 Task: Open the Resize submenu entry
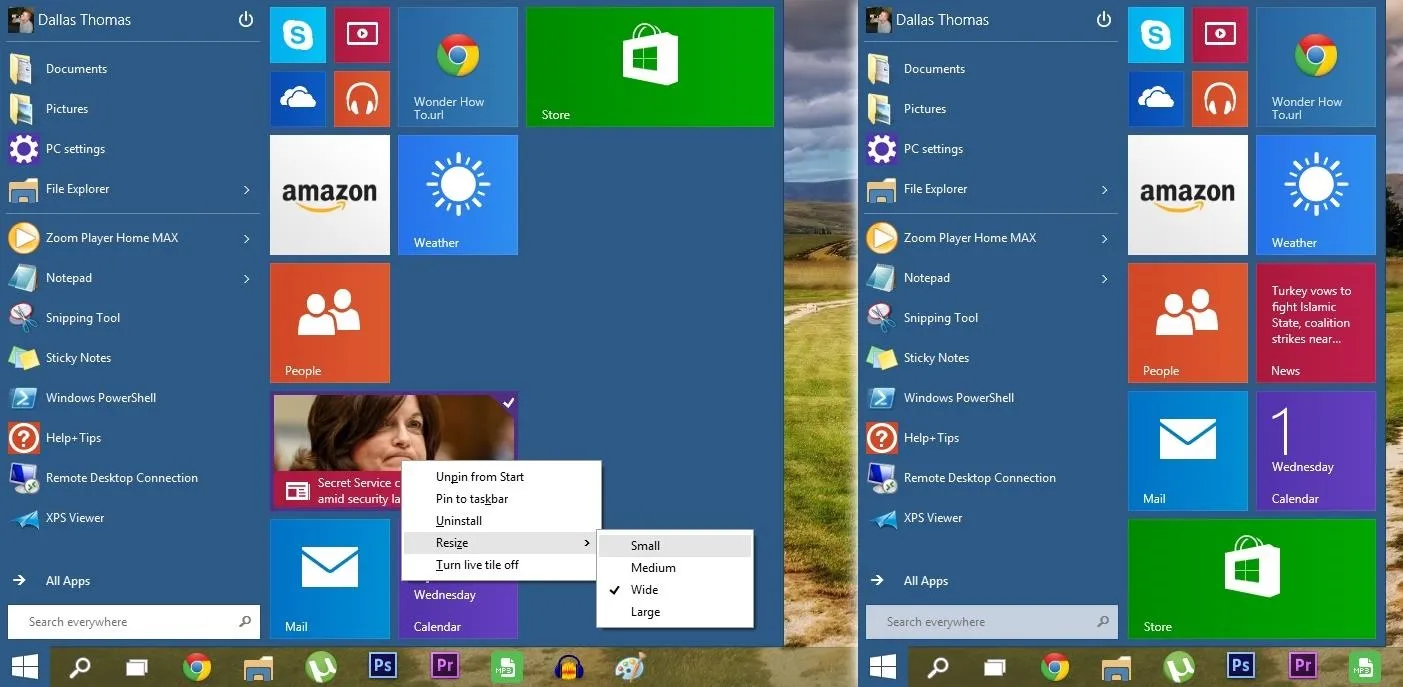point(501,543)
